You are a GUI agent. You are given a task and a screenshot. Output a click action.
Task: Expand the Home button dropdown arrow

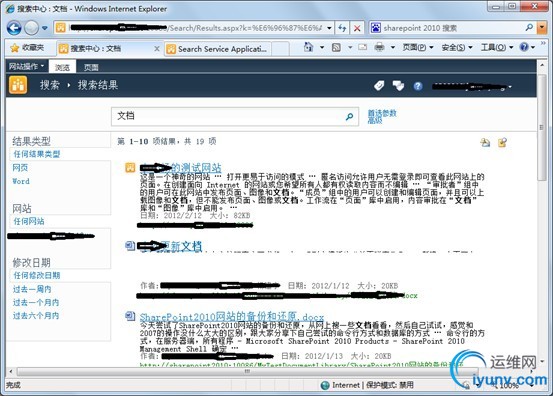click(x=322, y=47)
